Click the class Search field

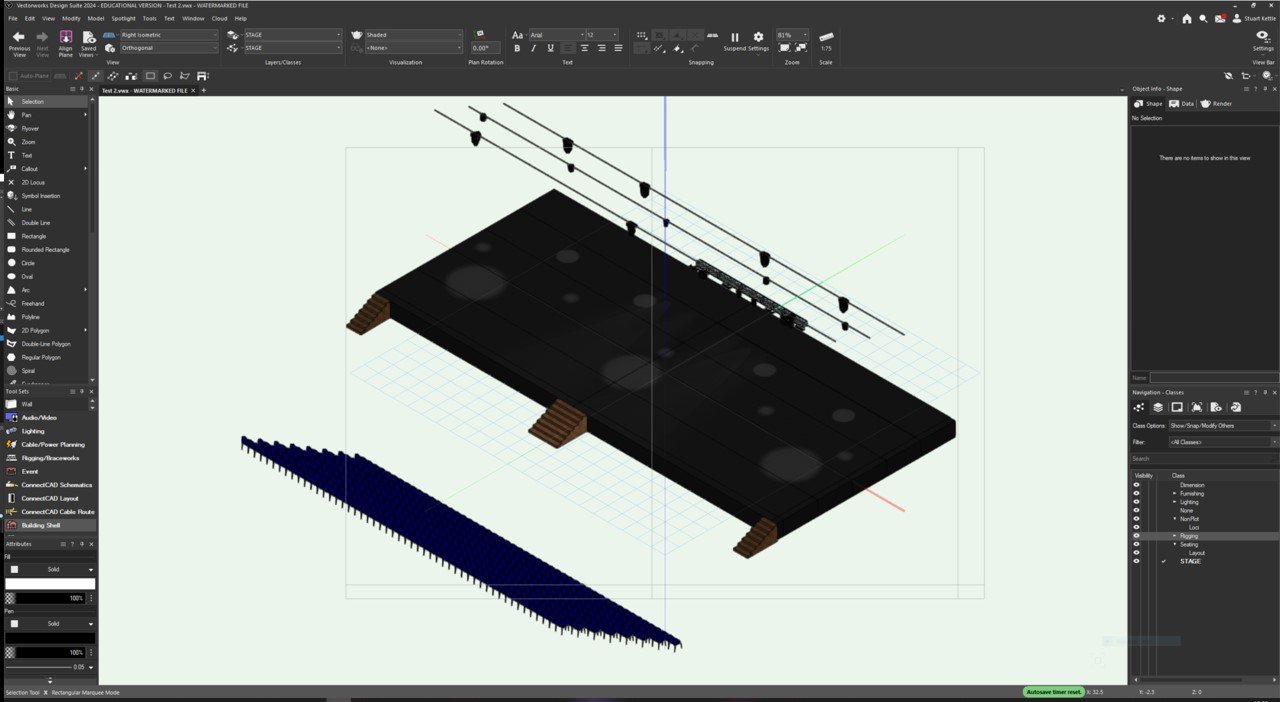tap(1203, 459)
